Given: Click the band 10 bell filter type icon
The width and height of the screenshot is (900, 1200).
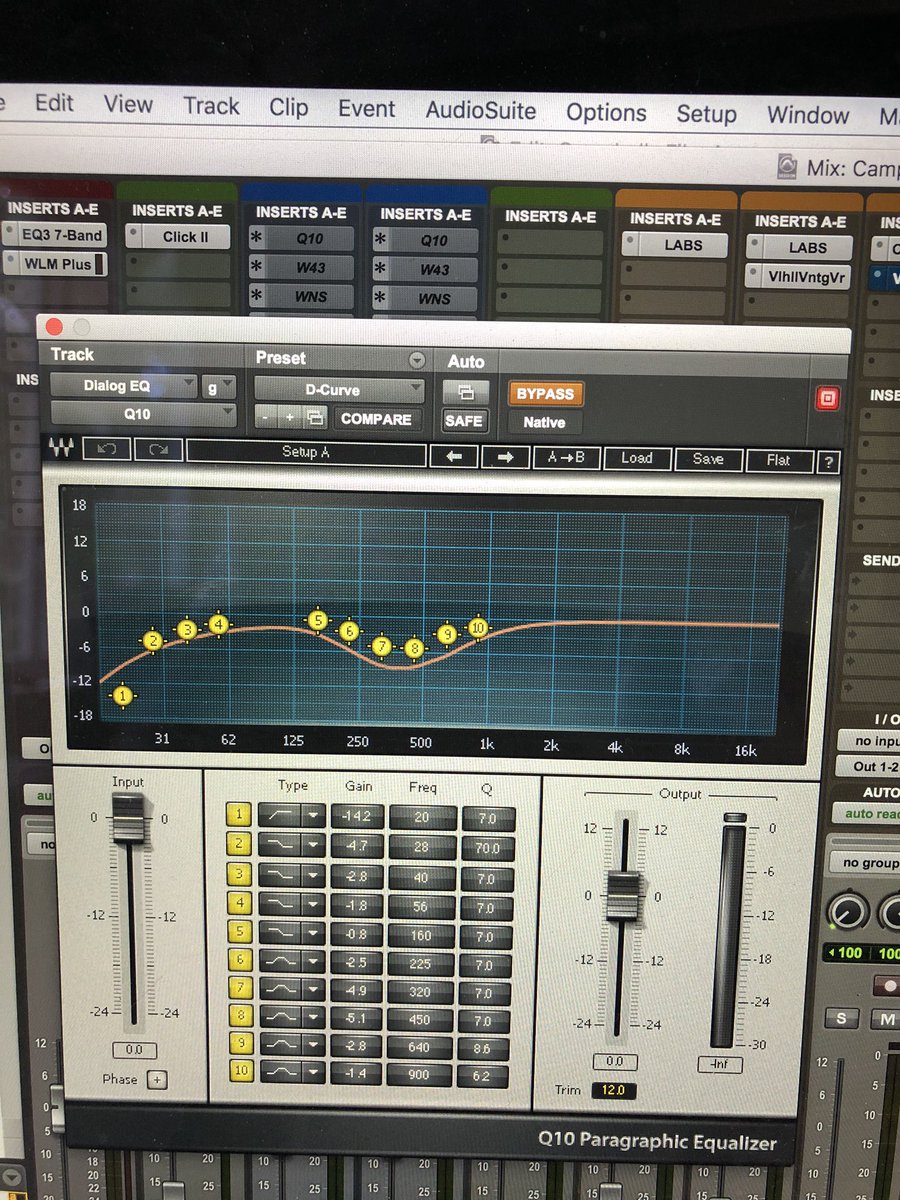Looking at the screenshot, I should pos(279,1073).
